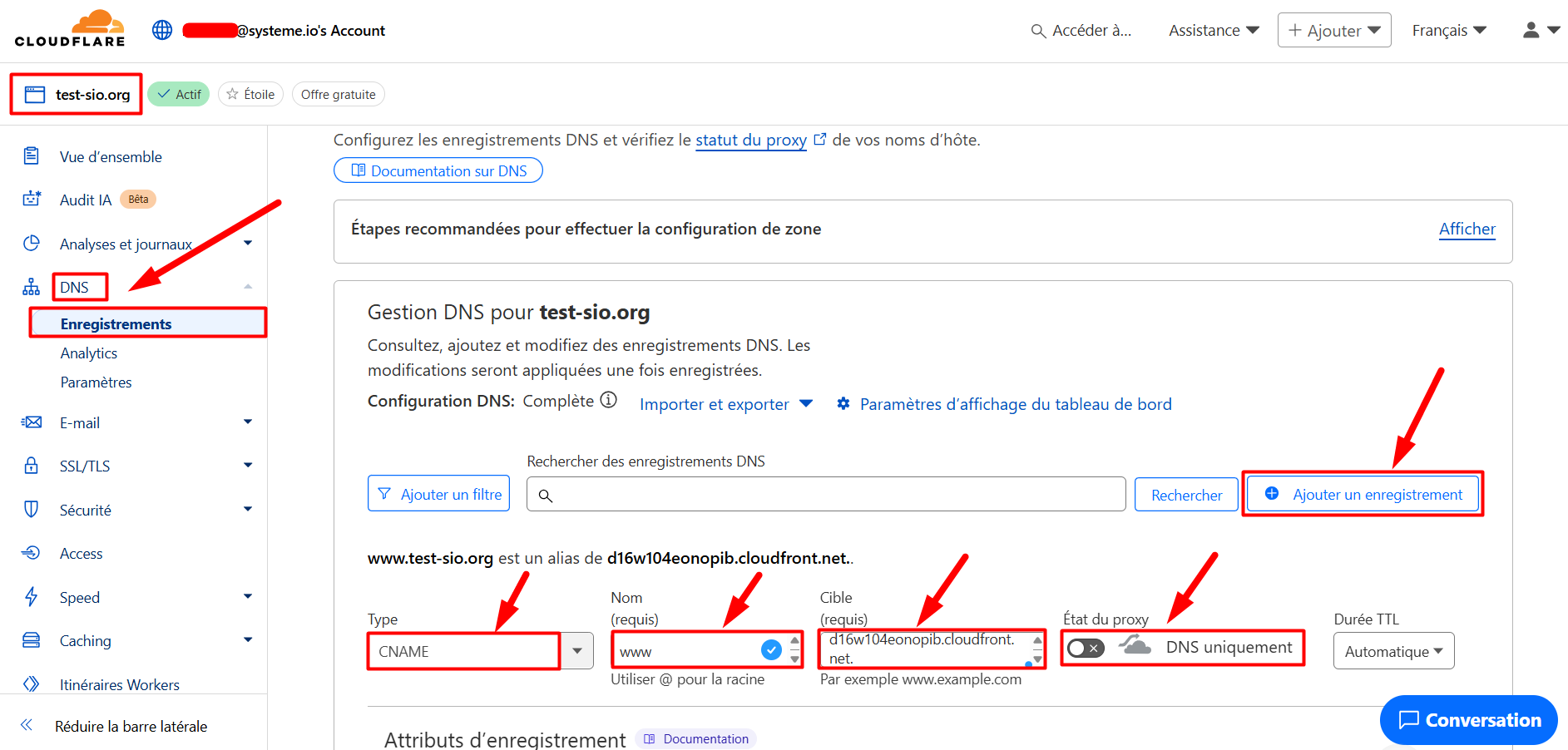Click the magnifier icon in DNS search field
The image size is (1568, 750).
pos(546,496)
